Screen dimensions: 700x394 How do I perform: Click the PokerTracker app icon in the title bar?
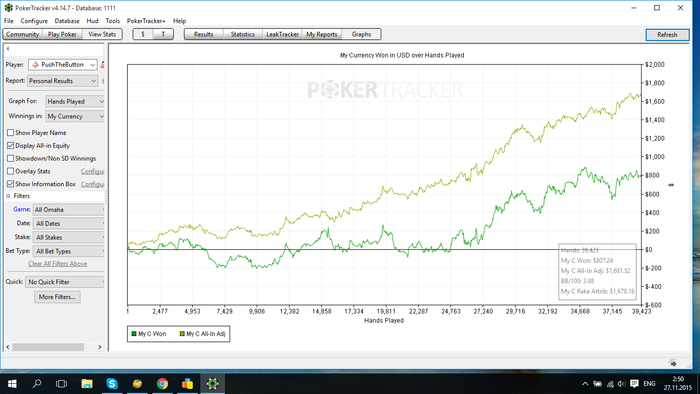[x=8, y=8]
